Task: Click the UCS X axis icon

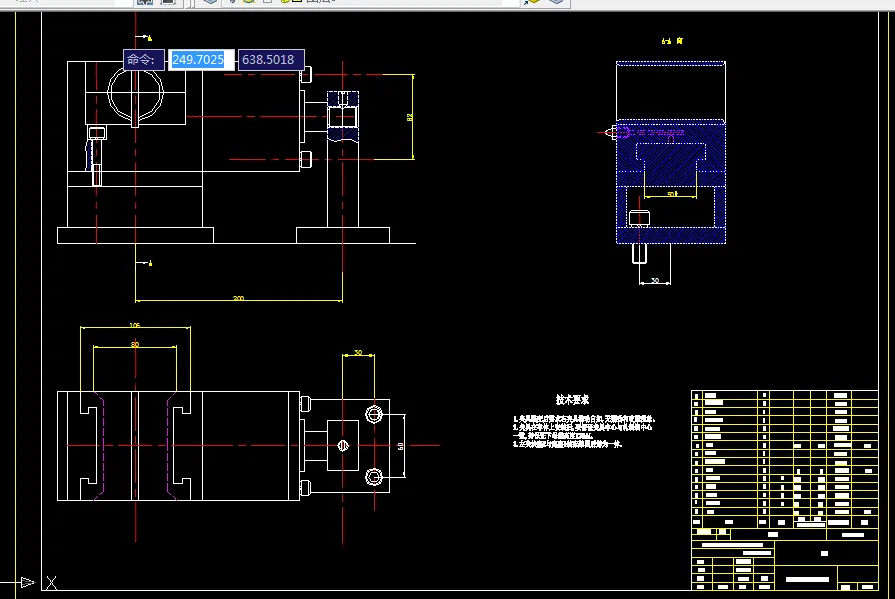Action: point(51,582)
